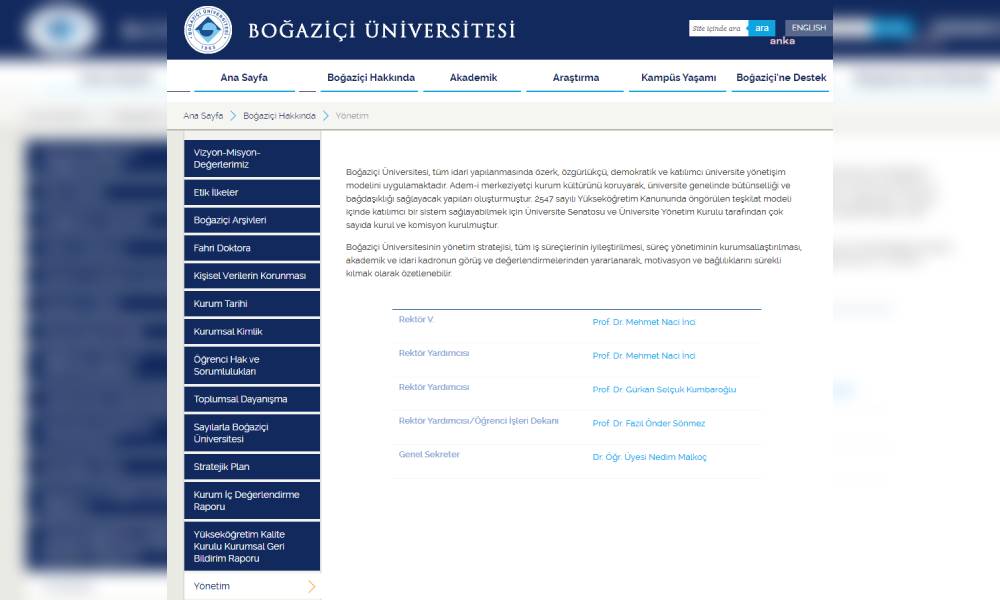Open Kişisel Verilerin Korunması sidebar item
This screenshot has width=1000, height=600.
[252, 276]
